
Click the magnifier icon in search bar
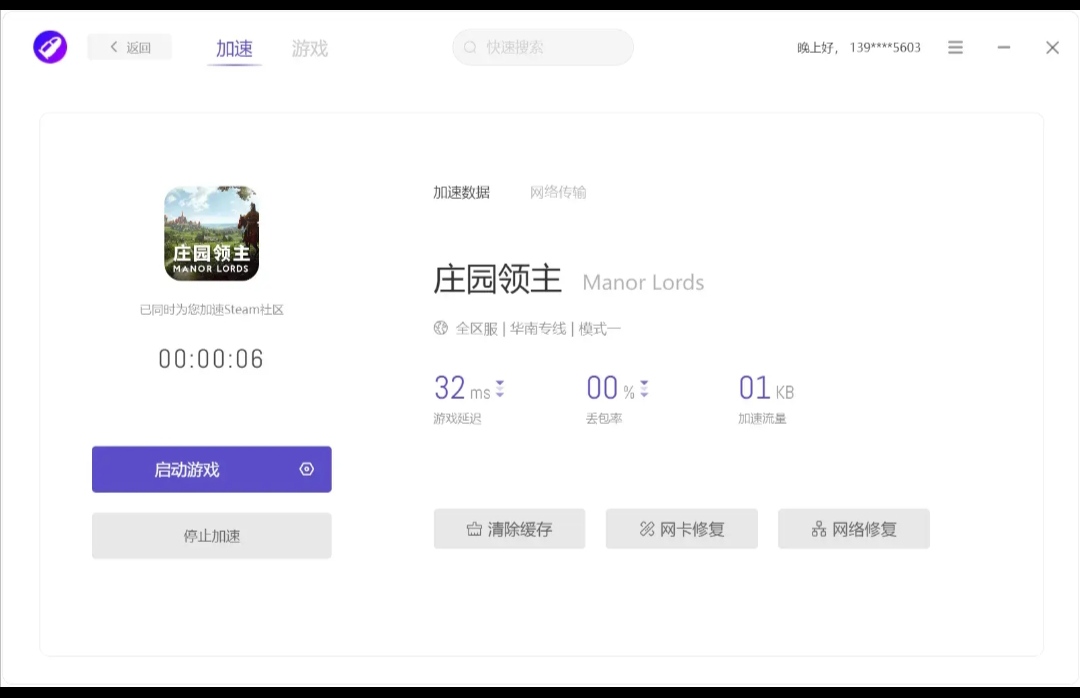tap(471, 47)
